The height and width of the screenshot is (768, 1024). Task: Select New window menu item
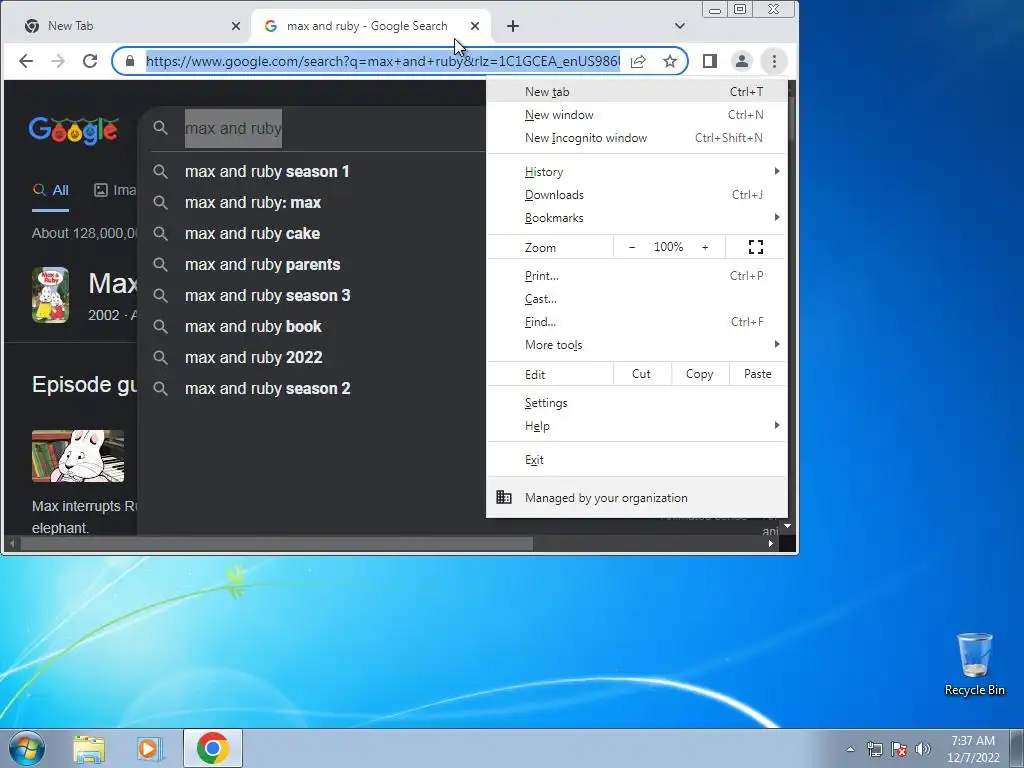tap(636, 115)
